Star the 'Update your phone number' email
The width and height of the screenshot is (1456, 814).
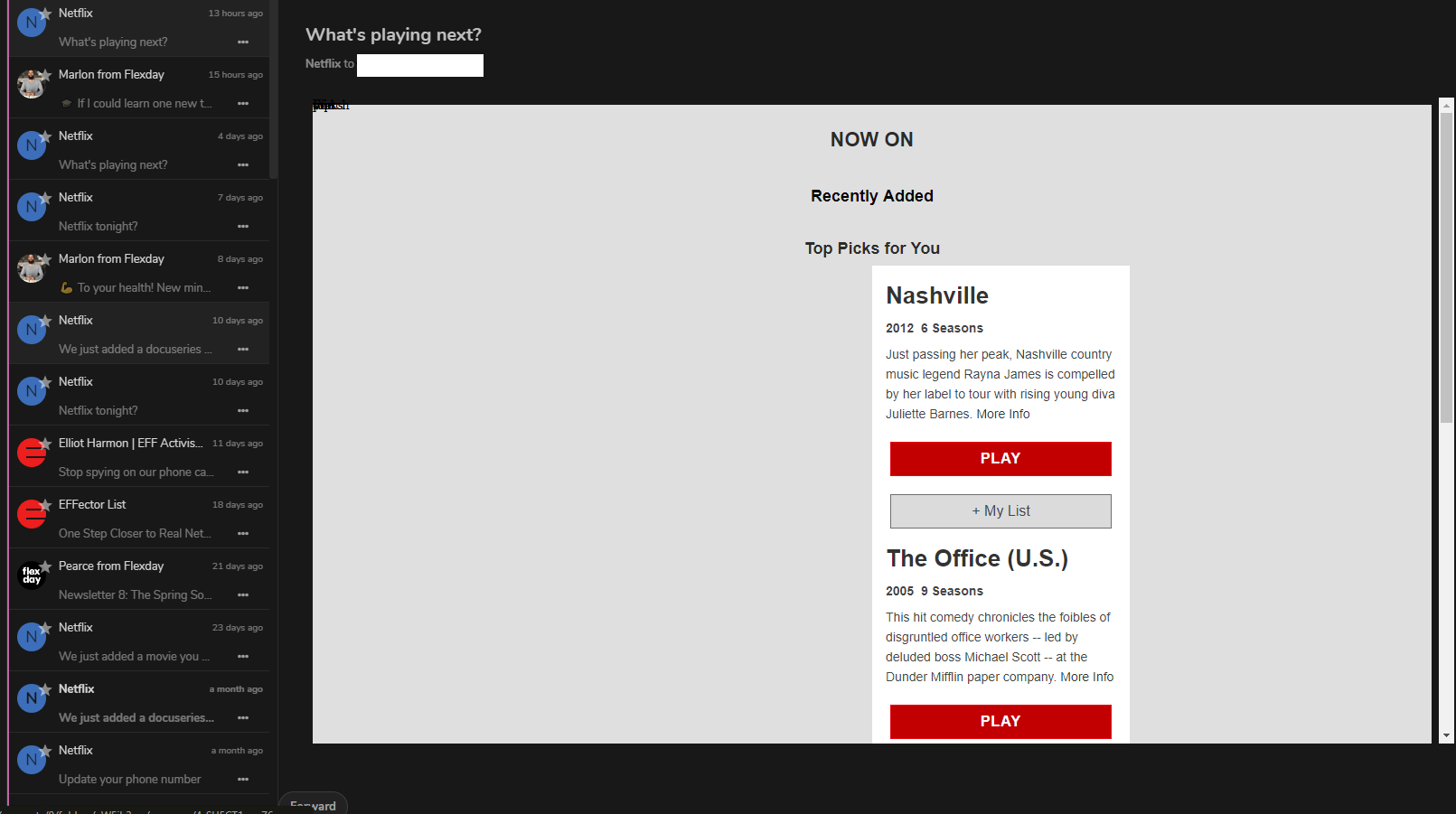[x=45, y=750]
